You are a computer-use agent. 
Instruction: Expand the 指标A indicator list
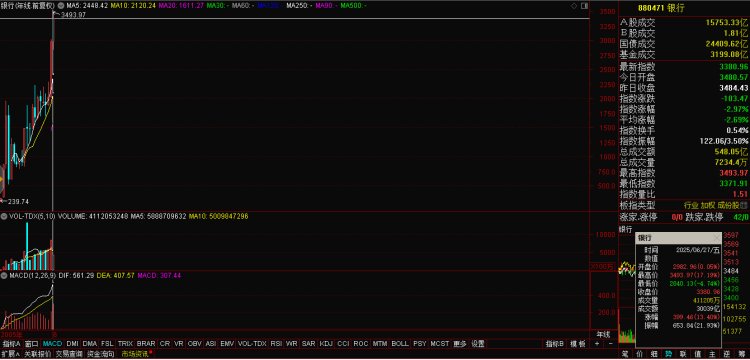[11, 344]
